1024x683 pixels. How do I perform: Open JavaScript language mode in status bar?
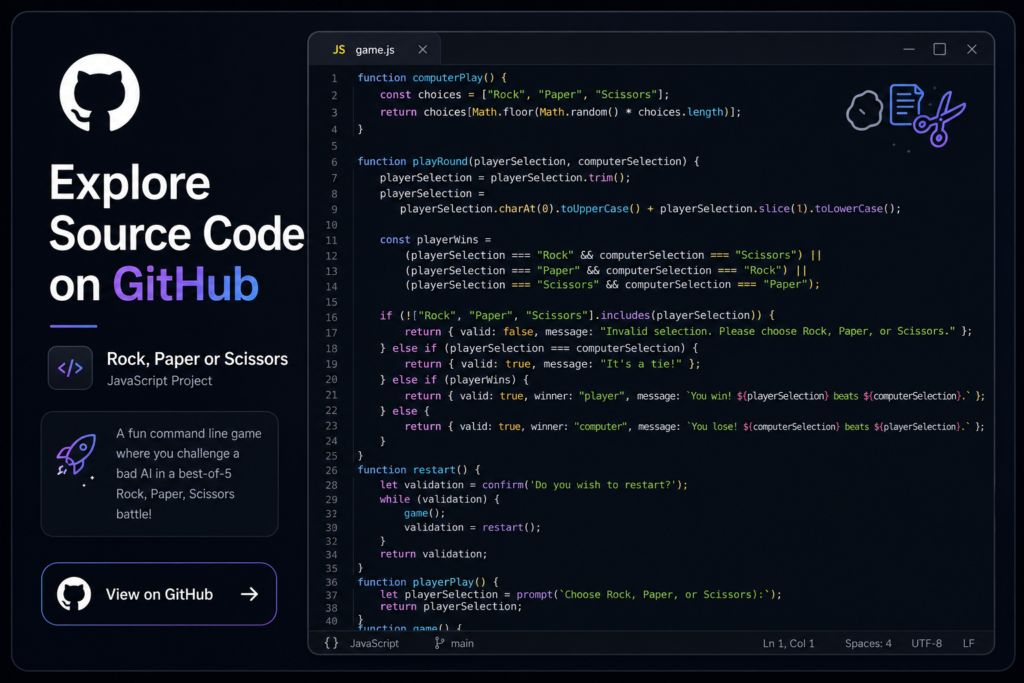pyautogui.click(x=374, y=643)
